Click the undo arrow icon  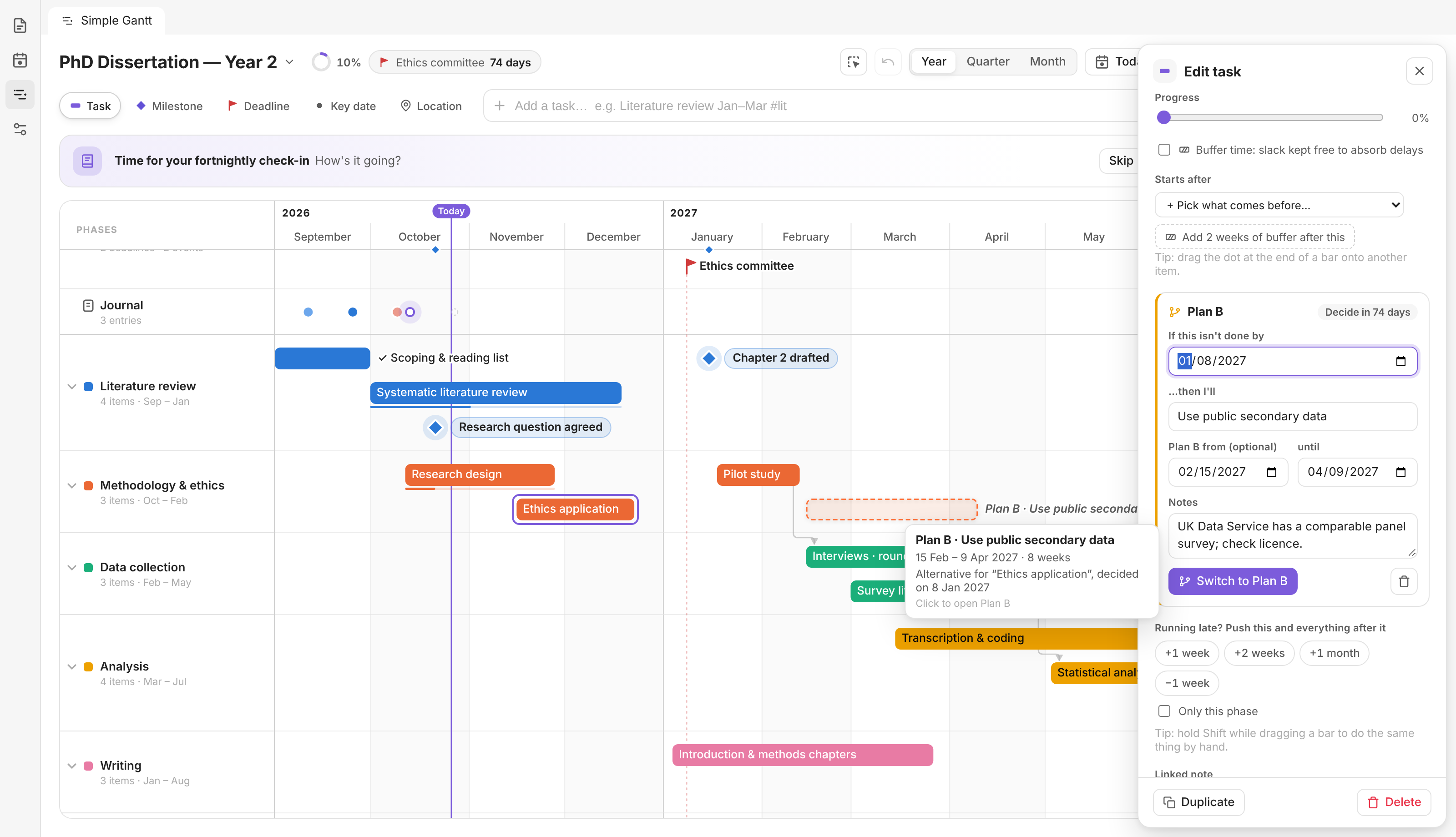click(x=888, y=61)
